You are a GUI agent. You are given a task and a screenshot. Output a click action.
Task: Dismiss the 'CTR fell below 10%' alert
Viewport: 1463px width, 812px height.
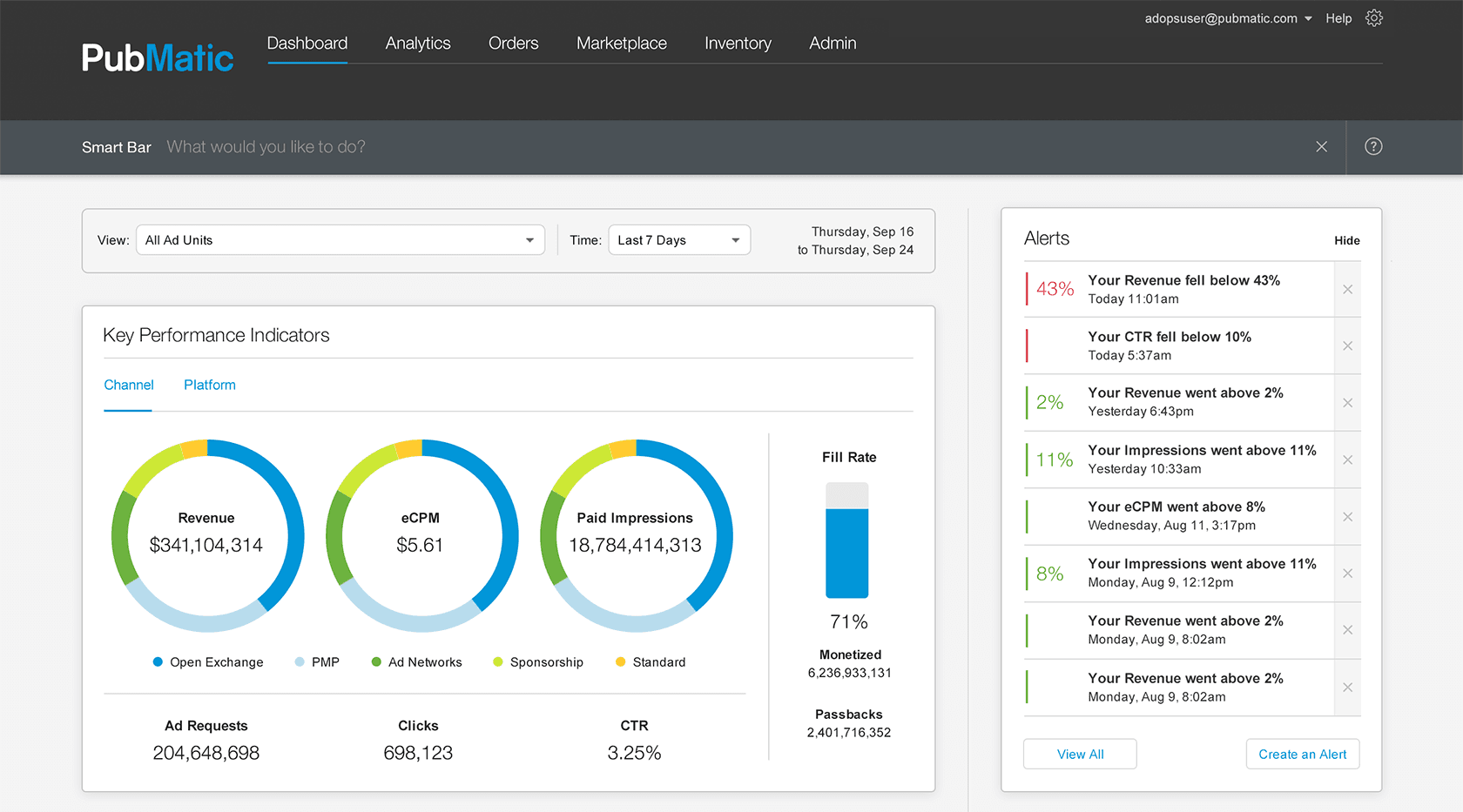[1347, 346]
